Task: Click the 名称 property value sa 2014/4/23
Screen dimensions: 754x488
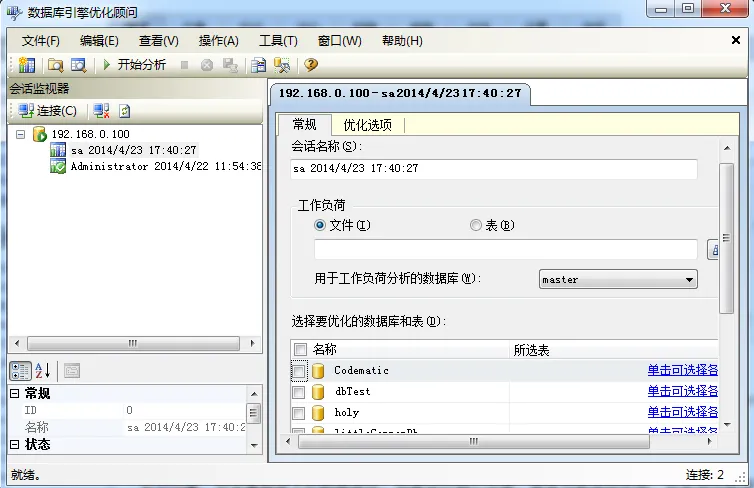Action: (x=186, y=427)
